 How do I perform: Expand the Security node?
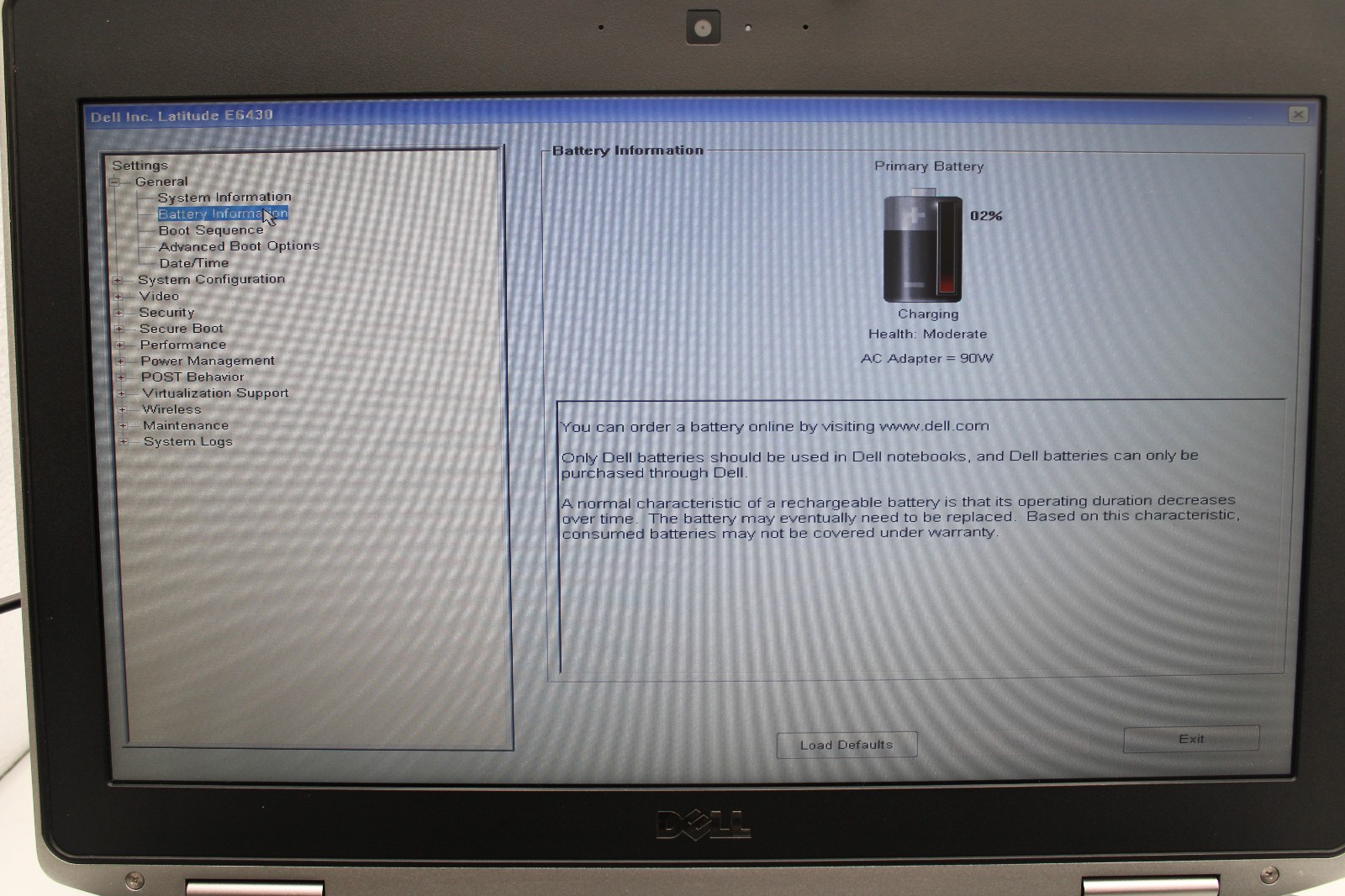[119, 313]
